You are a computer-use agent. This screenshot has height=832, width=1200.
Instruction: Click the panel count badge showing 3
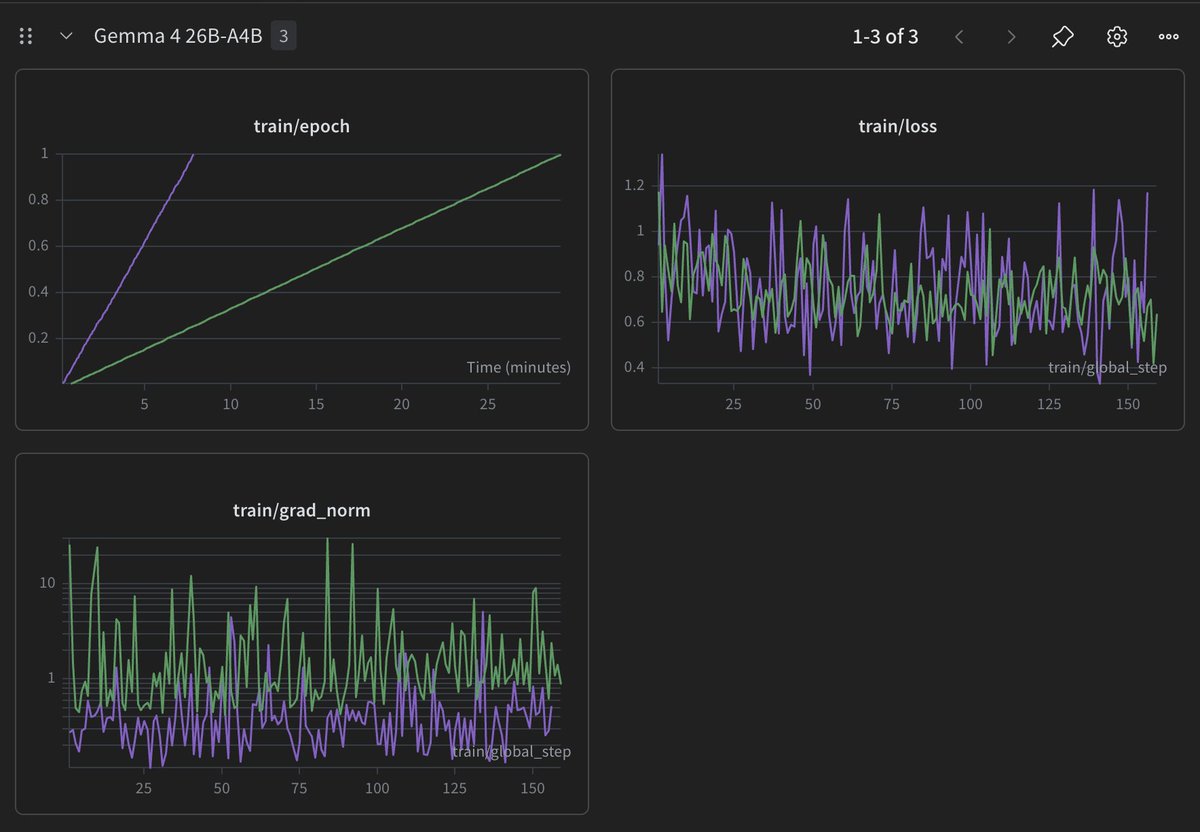click(x=283, y=37)
